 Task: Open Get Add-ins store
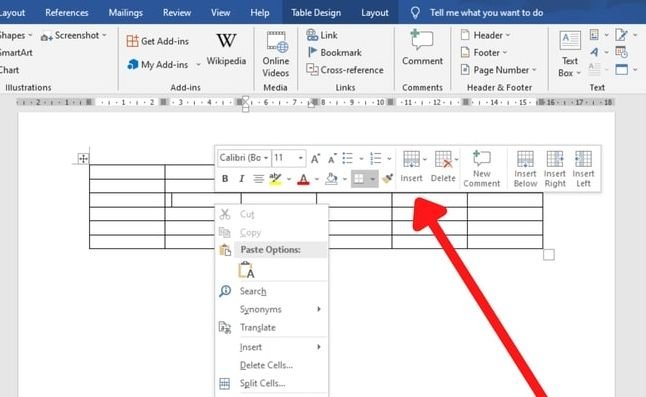pos(158,41)
